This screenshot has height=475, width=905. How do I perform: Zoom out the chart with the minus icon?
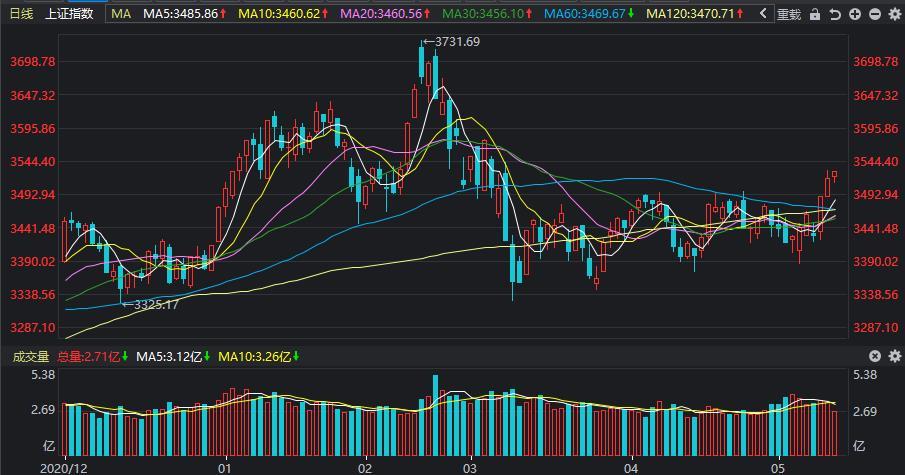click(875, 14)
